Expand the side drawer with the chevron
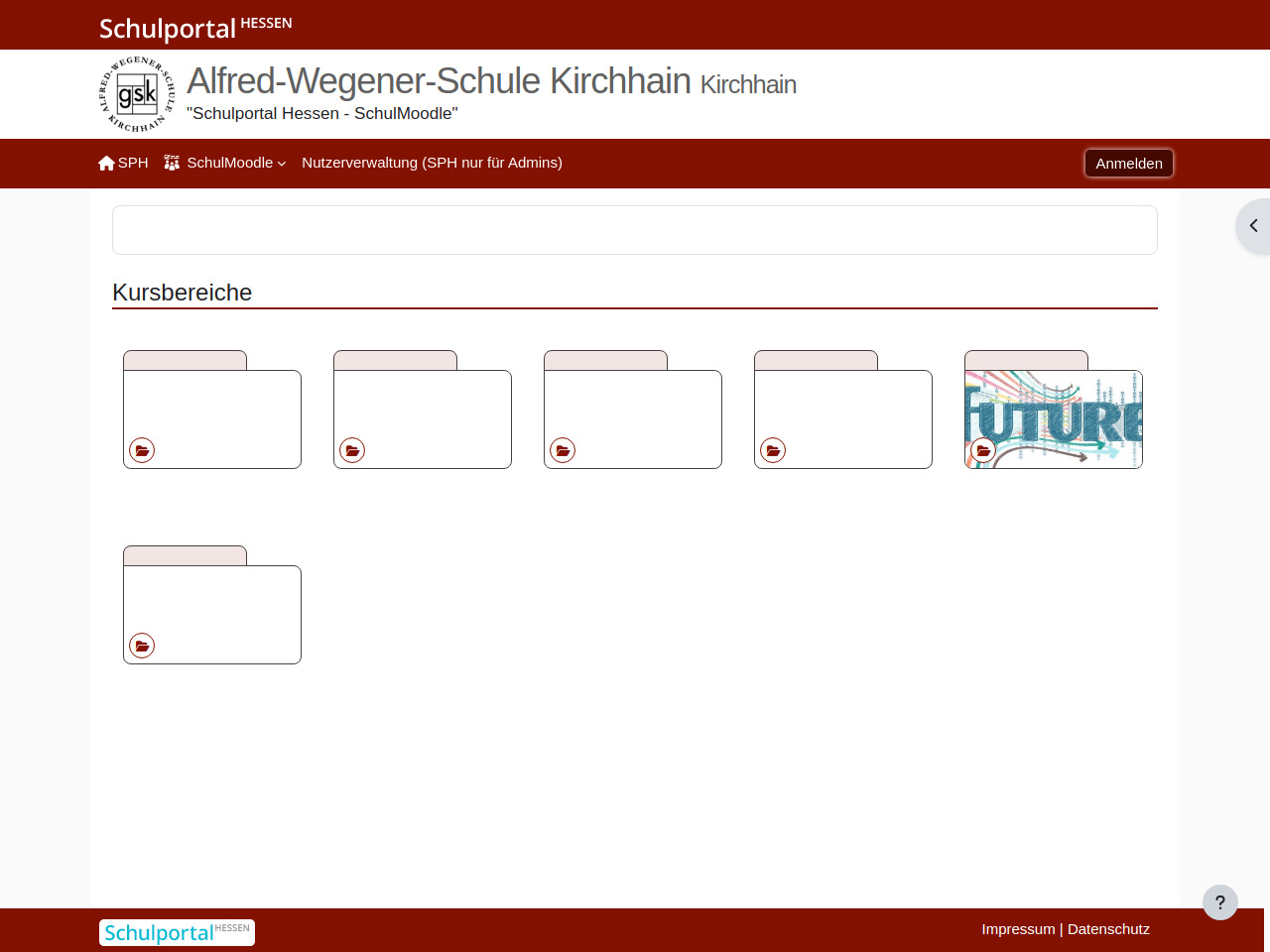Screen dimensions: 1270x952 click(x=1253, y=226)
